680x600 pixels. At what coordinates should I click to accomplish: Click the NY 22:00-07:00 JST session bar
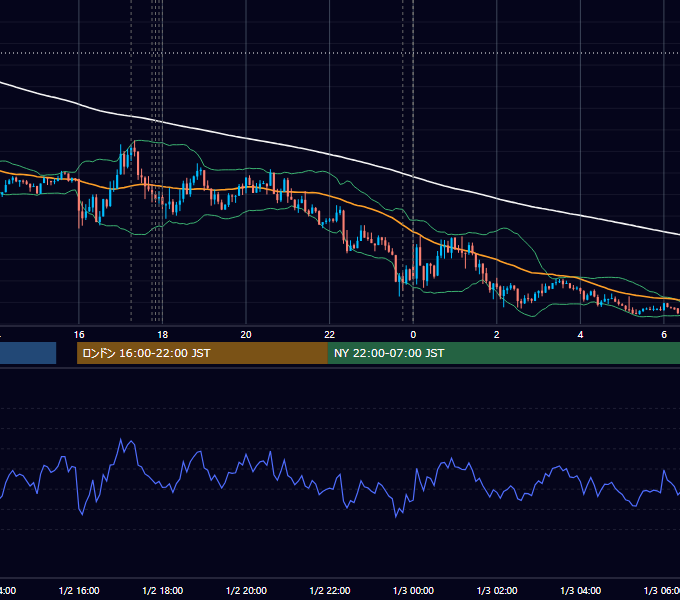(503, 353)
